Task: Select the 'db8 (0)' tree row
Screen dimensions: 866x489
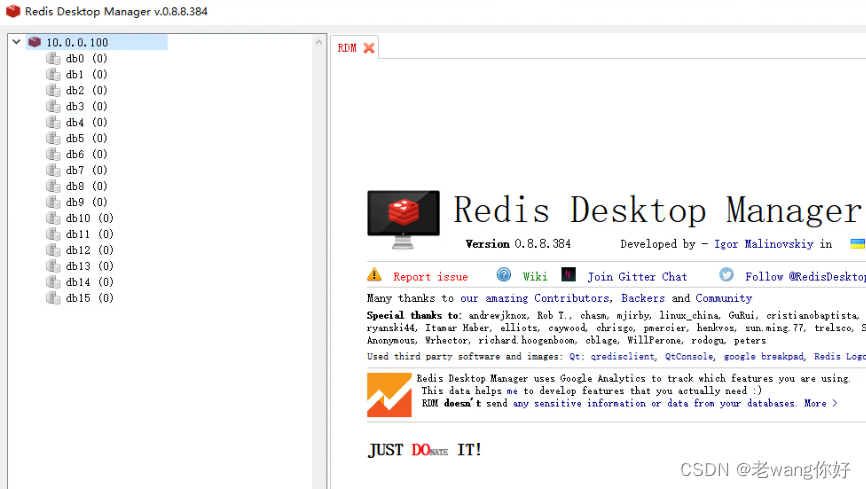Action: click(x=86, y=187)
